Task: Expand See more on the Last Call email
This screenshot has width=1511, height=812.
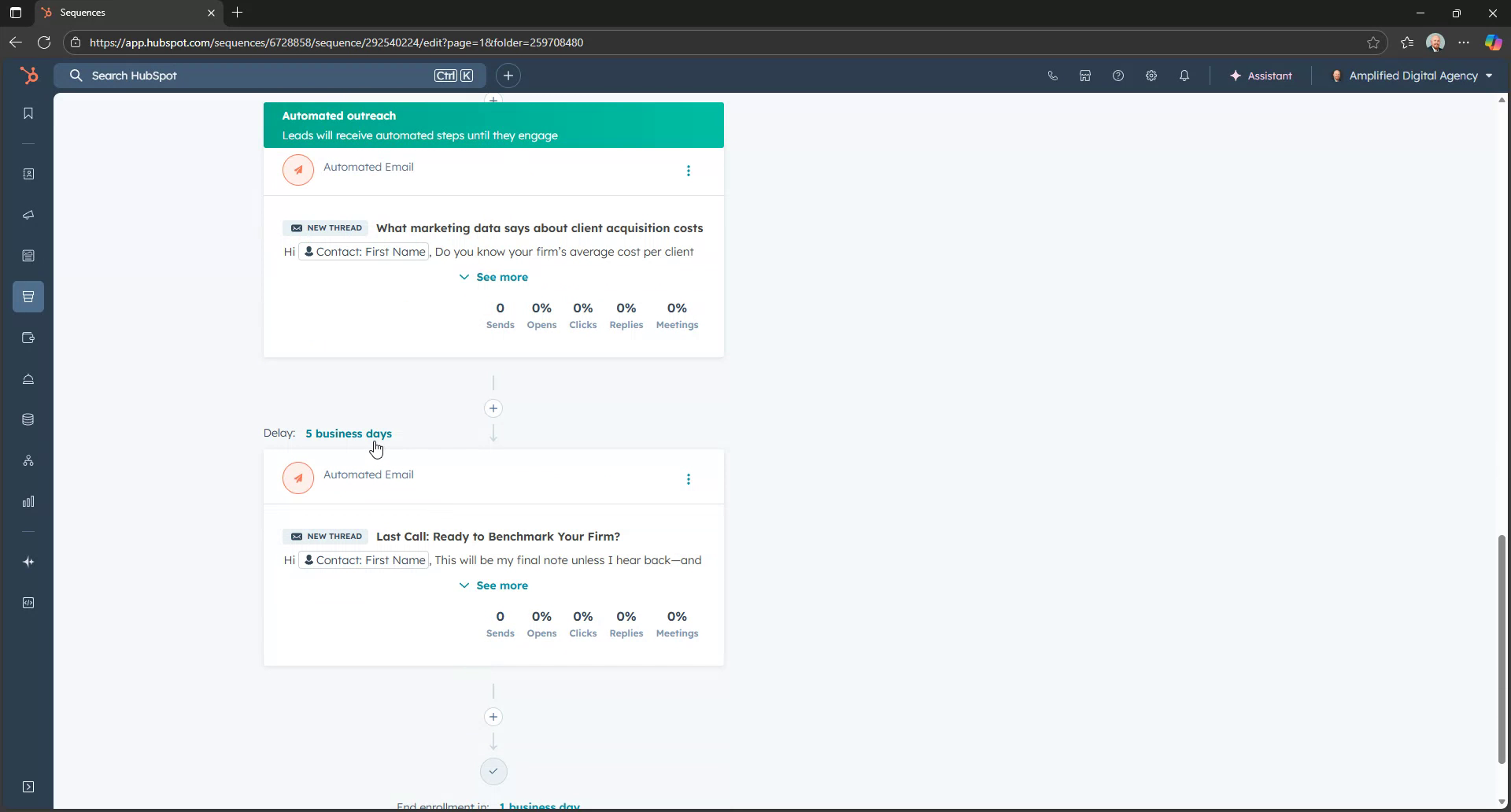Action: click(x=493, y=585)
